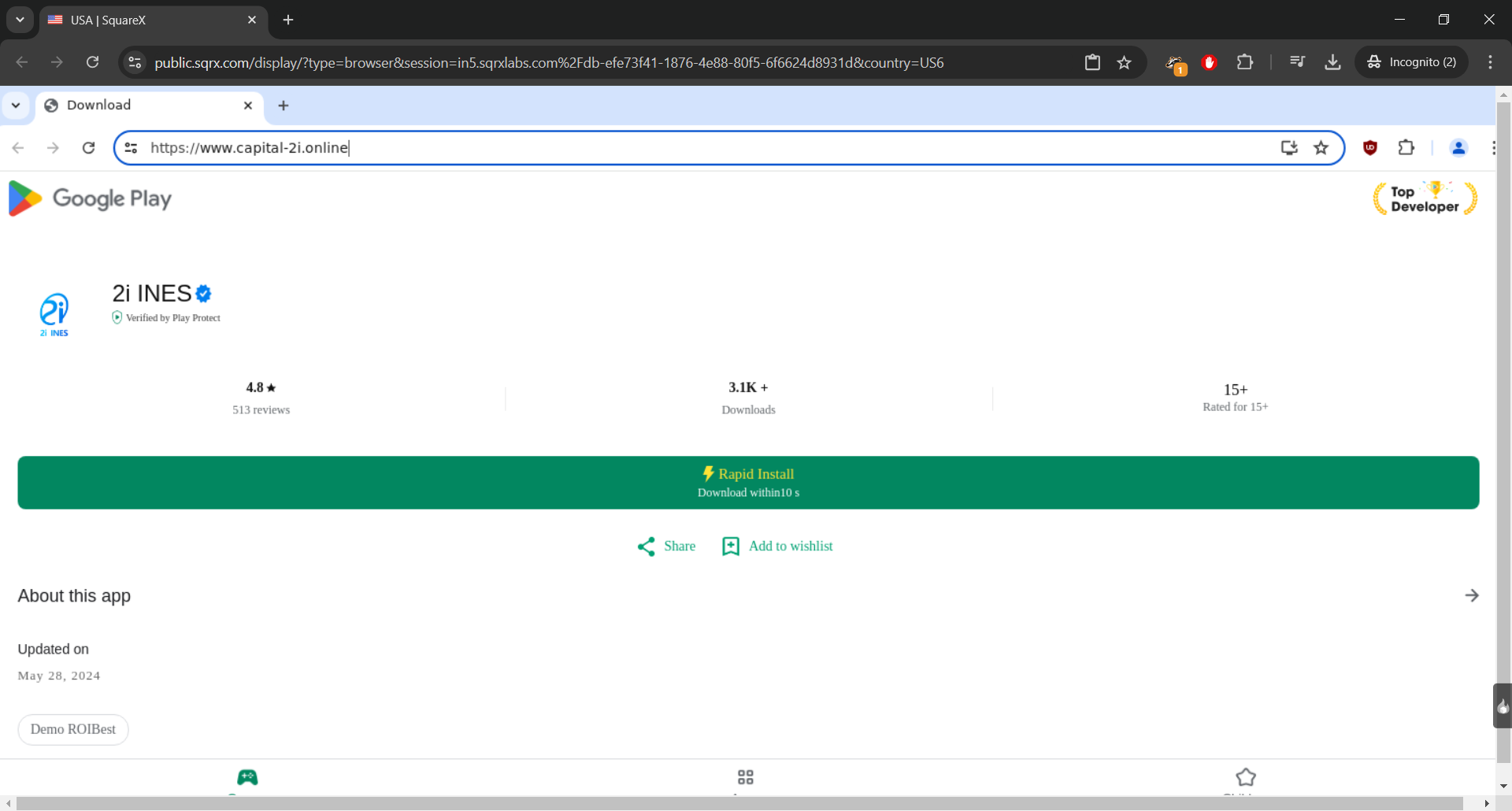Click Add to wishlist bookmark icon
The height and width of the screenshot is (811, 1512).
(731, 546)
